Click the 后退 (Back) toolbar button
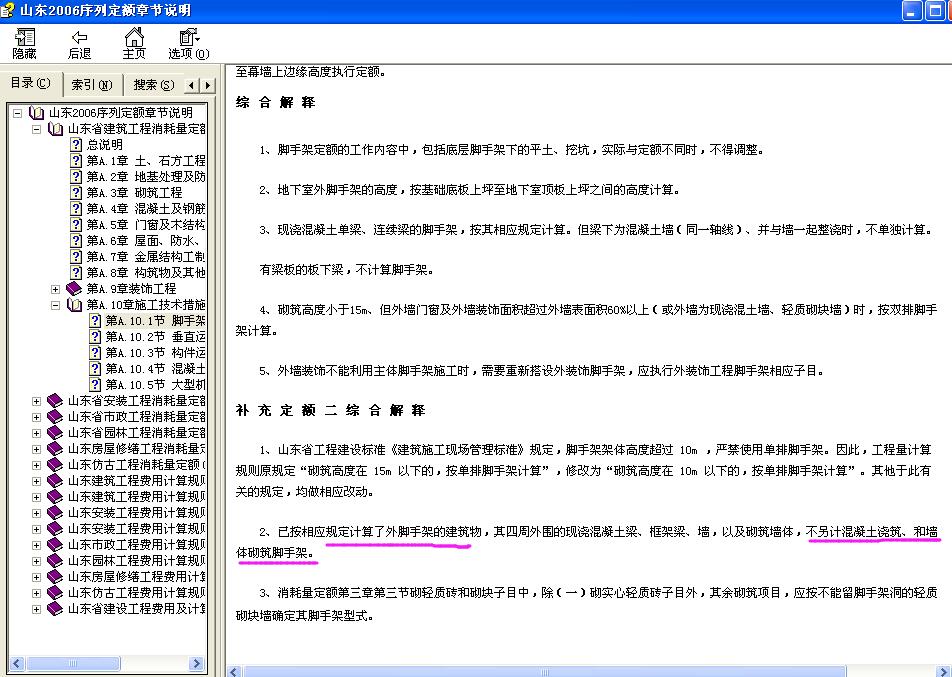 [79, 44]
